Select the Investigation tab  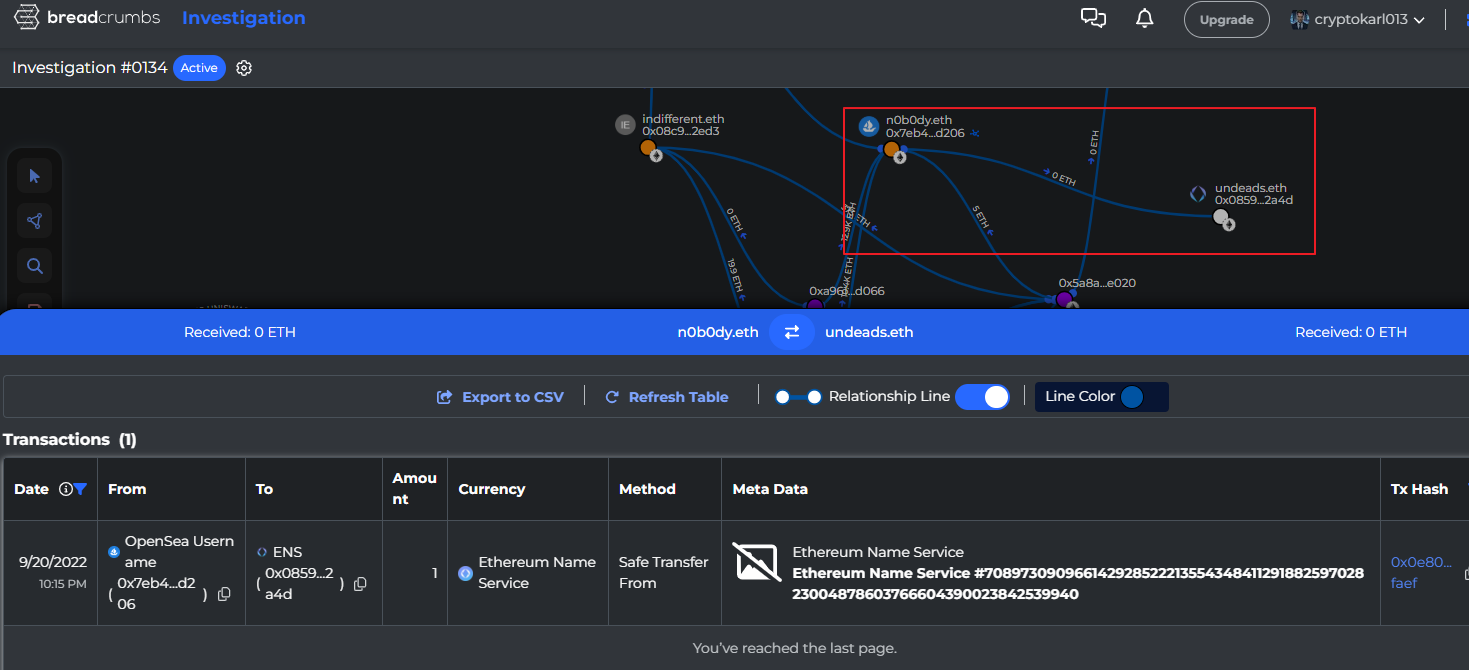pos(243,17)
